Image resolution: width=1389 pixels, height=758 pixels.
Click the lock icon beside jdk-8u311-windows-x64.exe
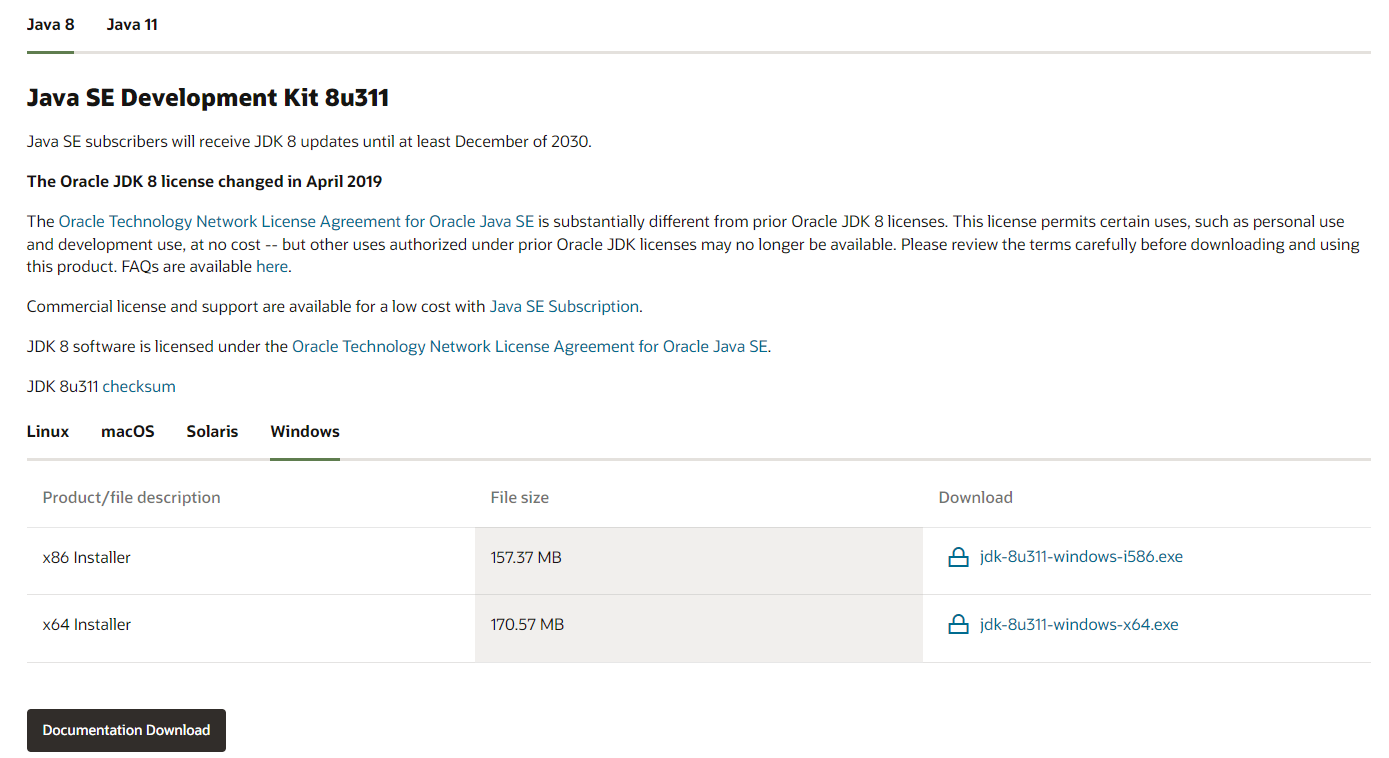click(958, 625)
